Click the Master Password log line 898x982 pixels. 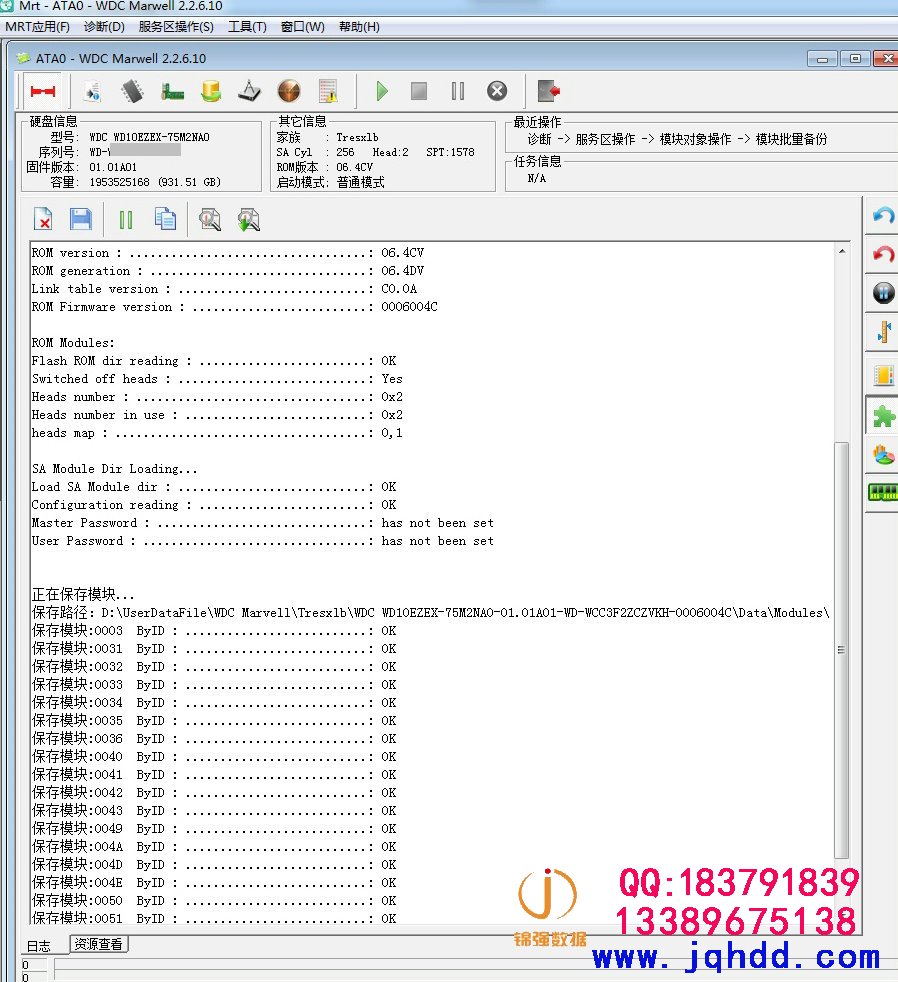(262, 523)
